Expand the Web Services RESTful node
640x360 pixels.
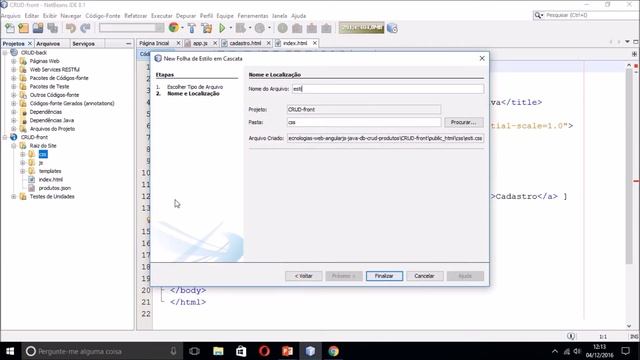pos(13,69)
